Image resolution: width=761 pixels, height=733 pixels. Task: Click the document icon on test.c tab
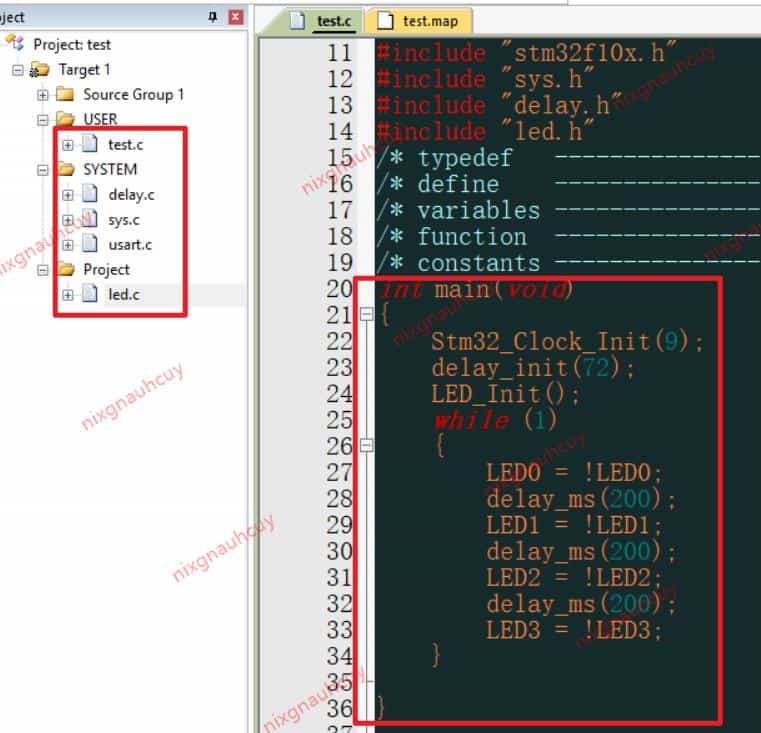[297, 21]
